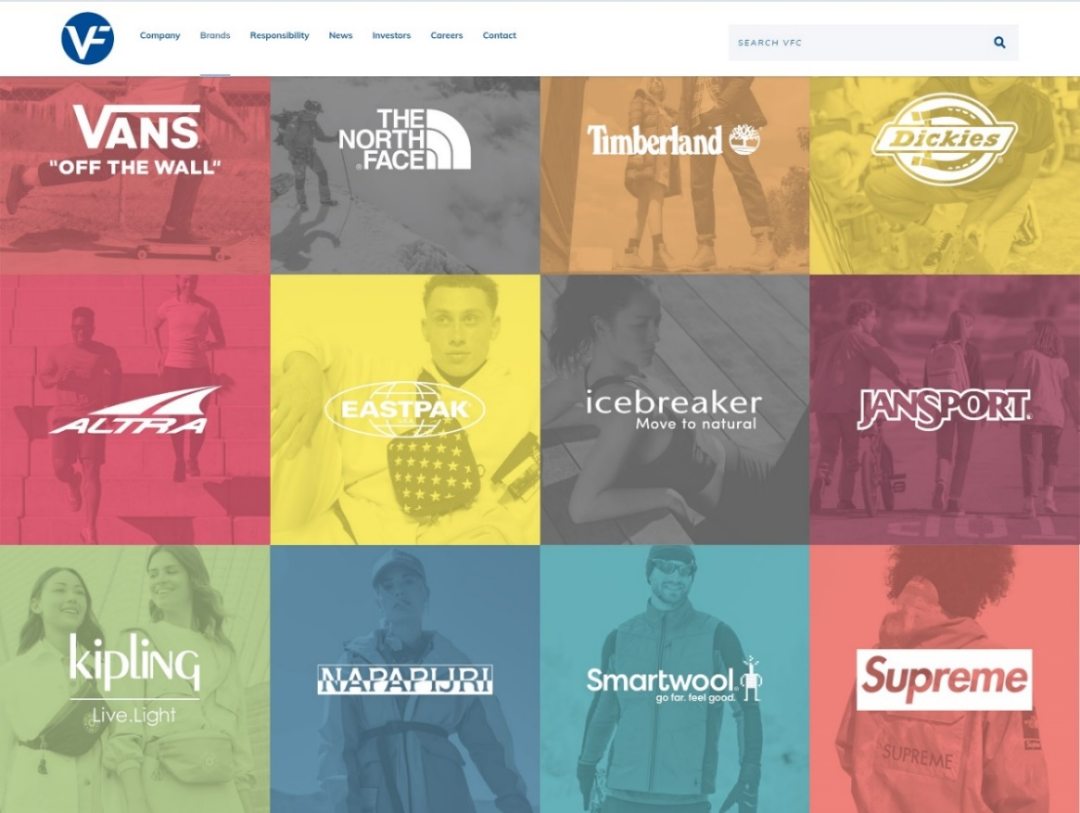Select the Timberland logo tile

coord(675,175)
